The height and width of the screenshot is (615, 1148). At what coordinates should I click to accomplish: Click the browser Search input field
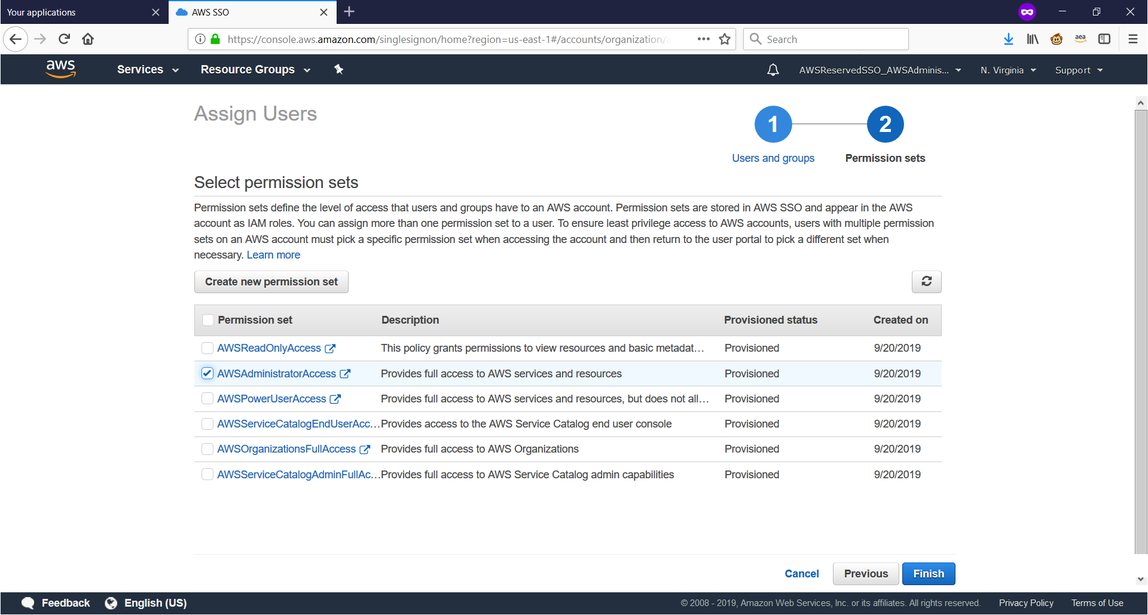pos(826,40)
